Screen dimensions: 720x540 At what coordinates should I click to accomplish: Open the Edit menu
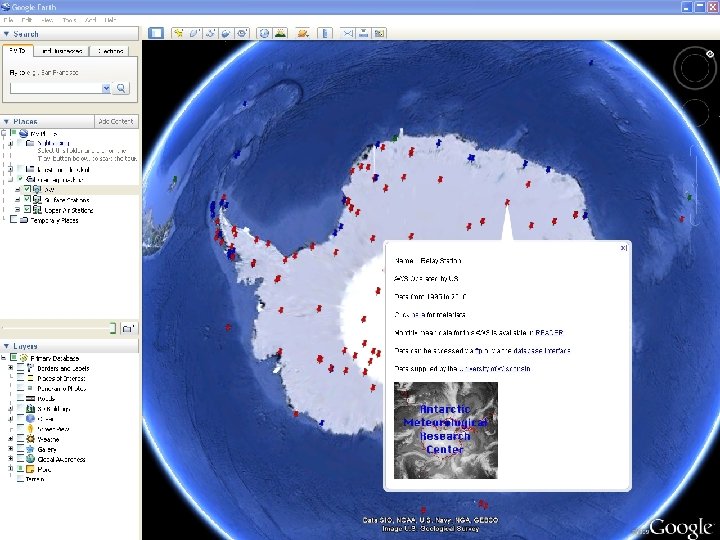[x=27, y=20]
